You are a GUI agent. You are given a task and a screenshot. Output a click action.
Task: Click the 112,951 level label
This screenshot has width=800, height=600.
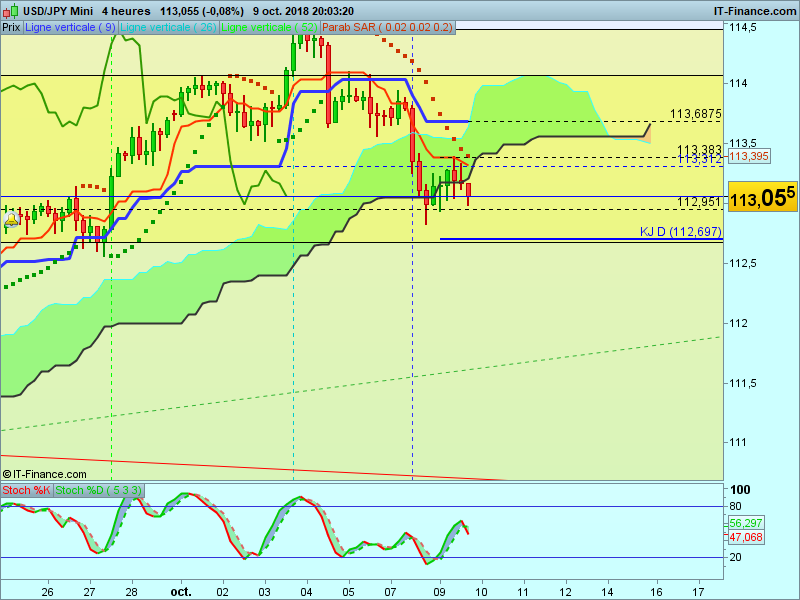699,202
